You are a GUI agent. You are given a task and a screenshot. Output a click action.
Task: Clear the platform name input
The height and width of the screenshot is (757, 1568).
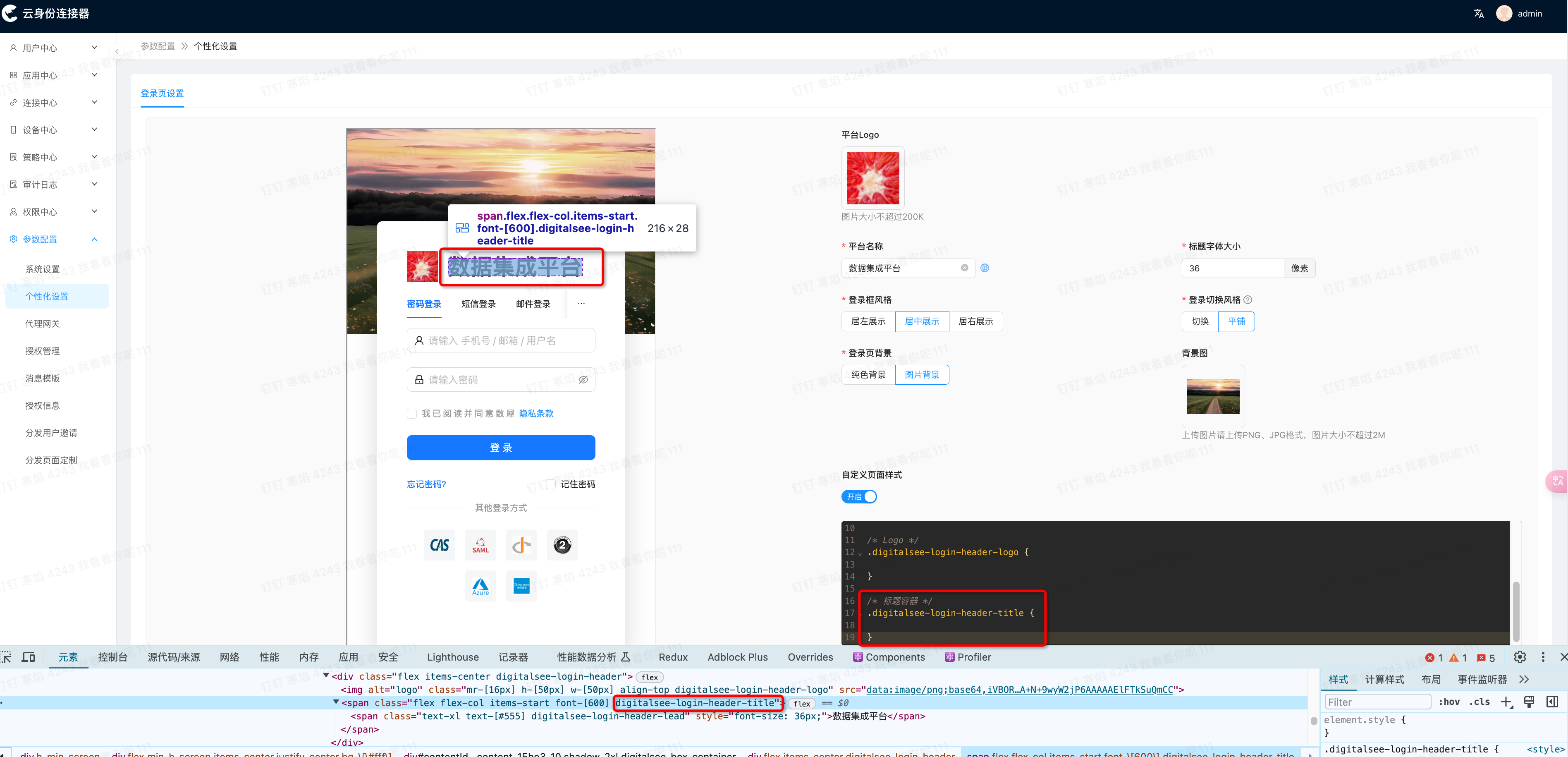964,268
